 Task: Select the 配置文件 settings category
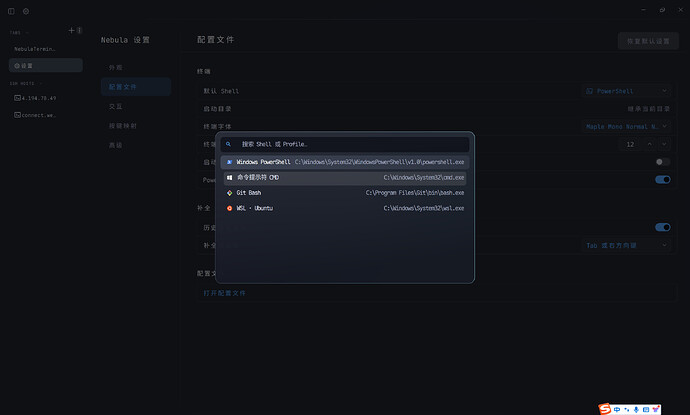pos(136,87)
